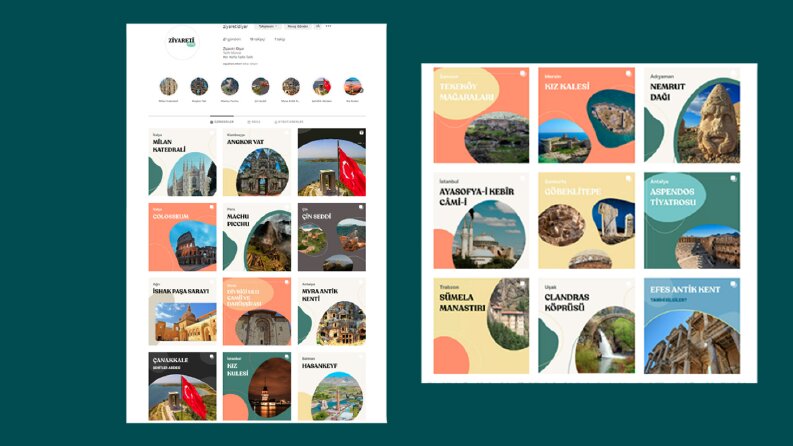Image resolution: width=793 pixels, height=446 pixels.
Task: Open the Kız Kulesi story highlight
Action: [353, 86]
